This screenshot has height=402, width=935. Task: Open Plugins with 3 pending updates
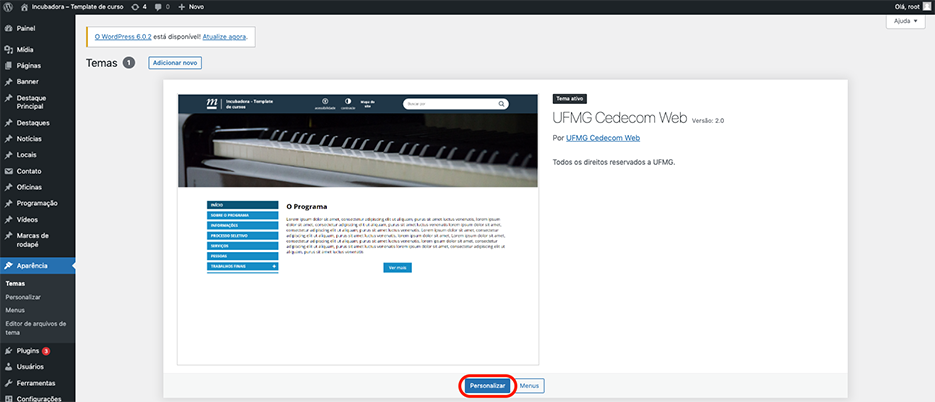[x=28, y=351]
